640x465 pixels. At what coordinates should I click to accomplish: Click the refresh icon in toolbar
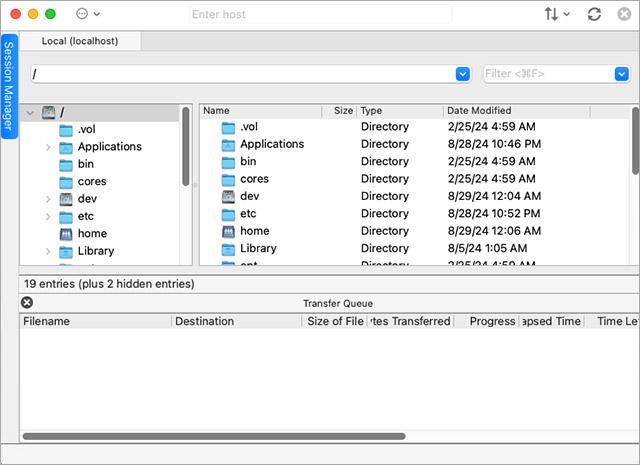[594, 15]
